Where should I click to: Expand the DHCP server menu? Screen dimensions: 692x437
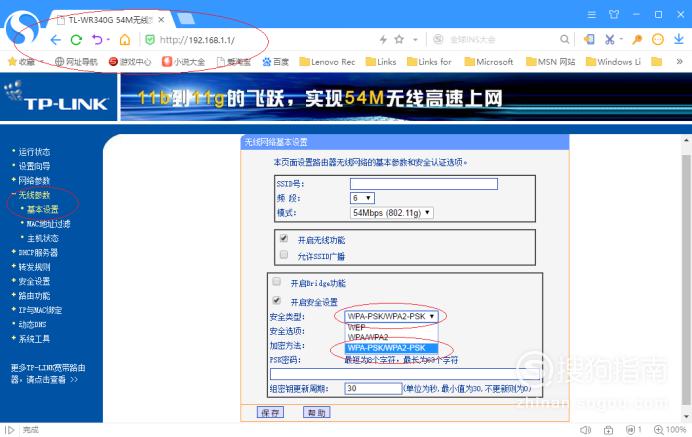tap(38, 252)
